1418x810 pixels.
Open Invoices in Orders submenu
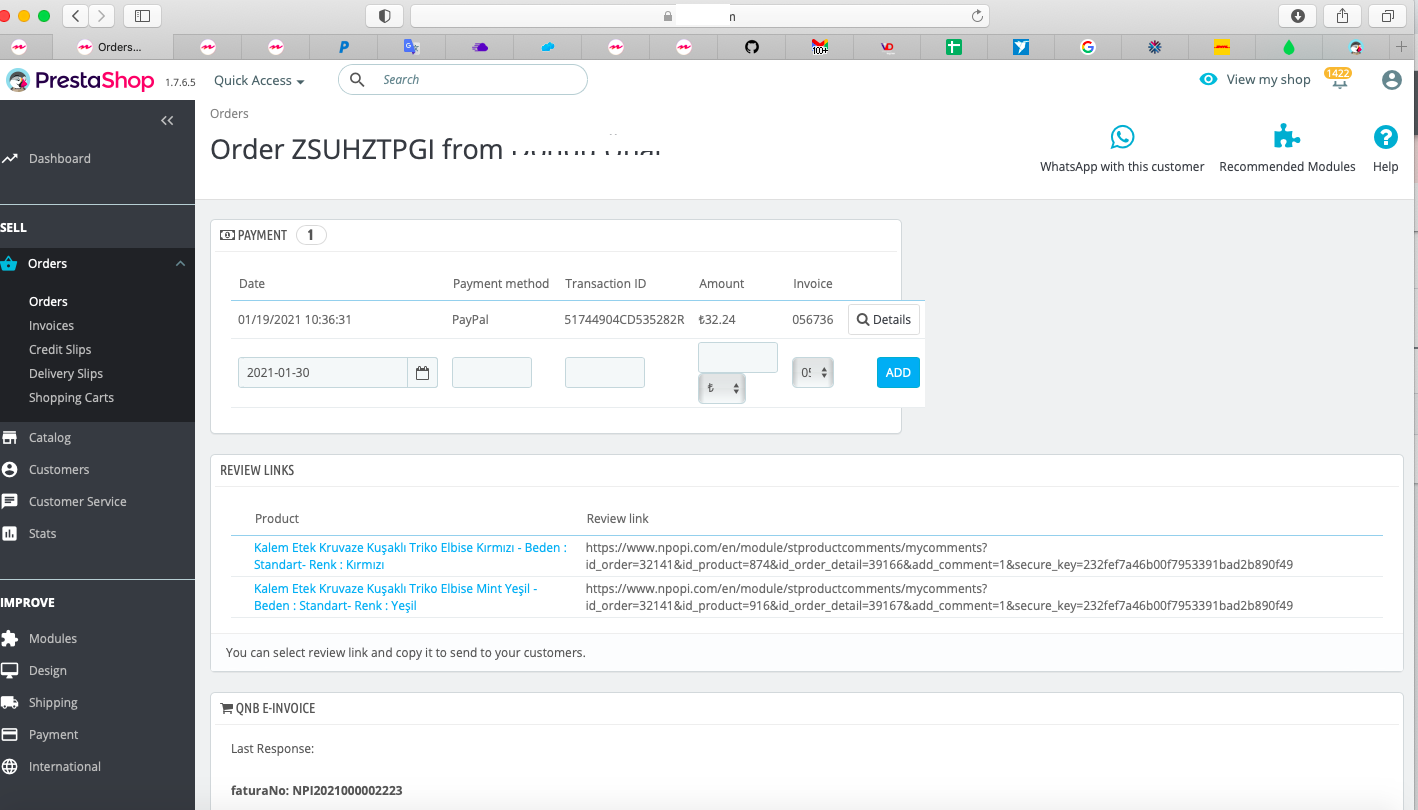[51, 326]
